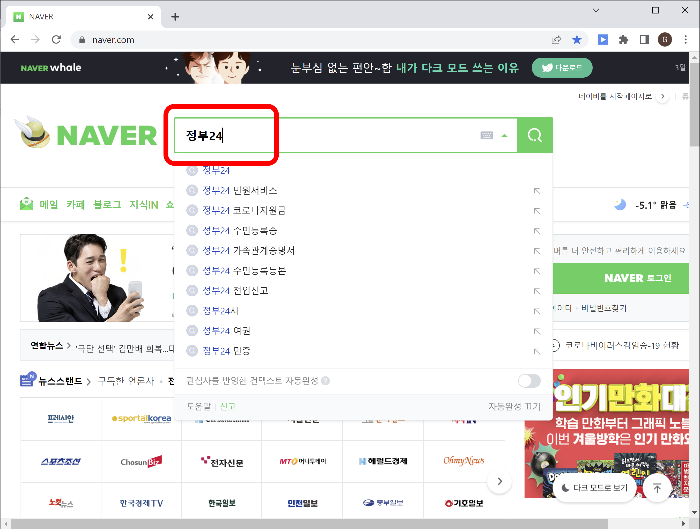Screen dimensions: 700x529
Task: Click the whale banner 다운로드 button
Action: tap(562, 68)
